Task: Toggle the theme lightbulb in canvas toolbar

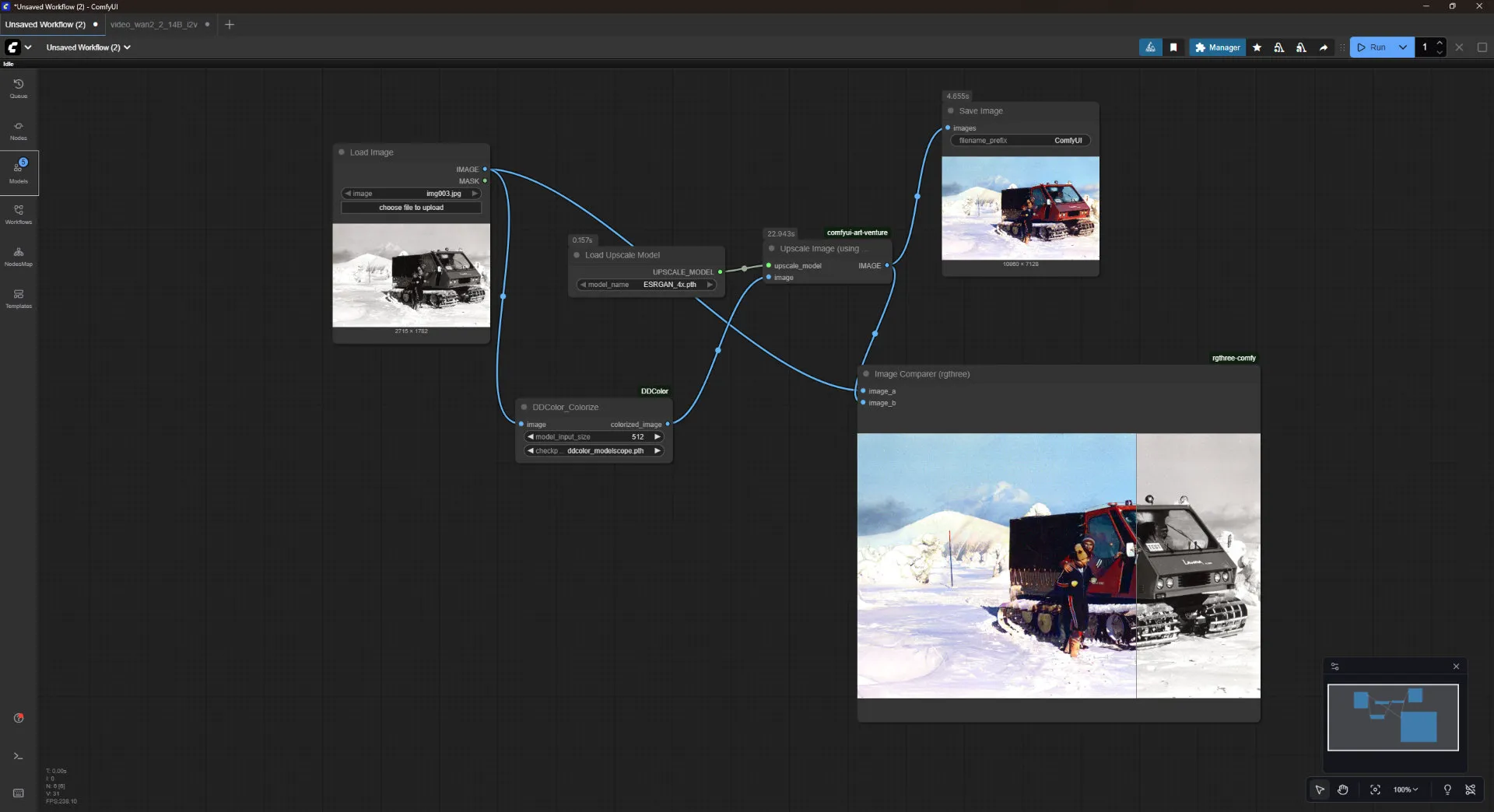Action: 1447,789
